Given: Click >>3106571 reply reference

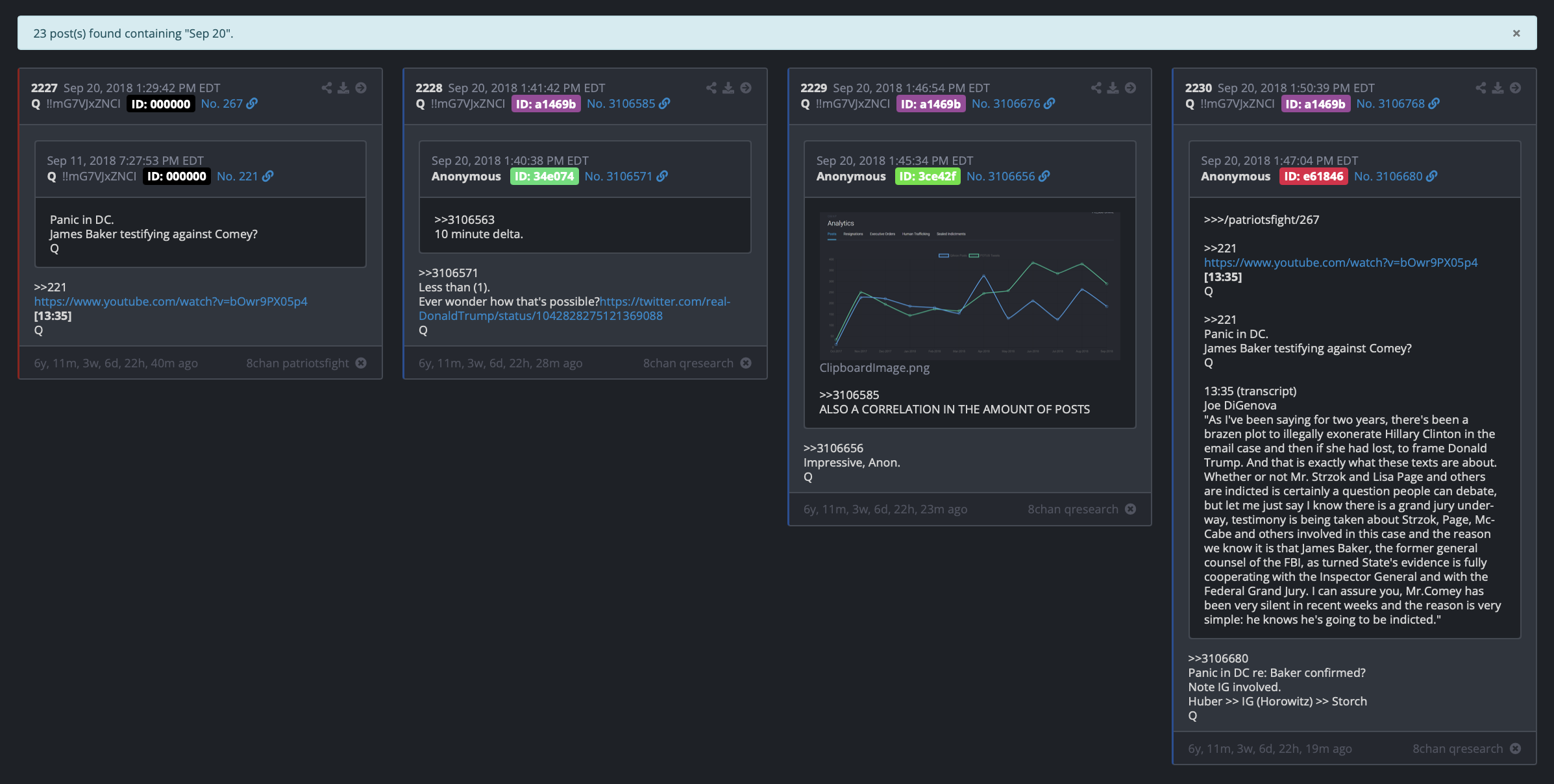Looking at the screenshot, I should [449, 273].
